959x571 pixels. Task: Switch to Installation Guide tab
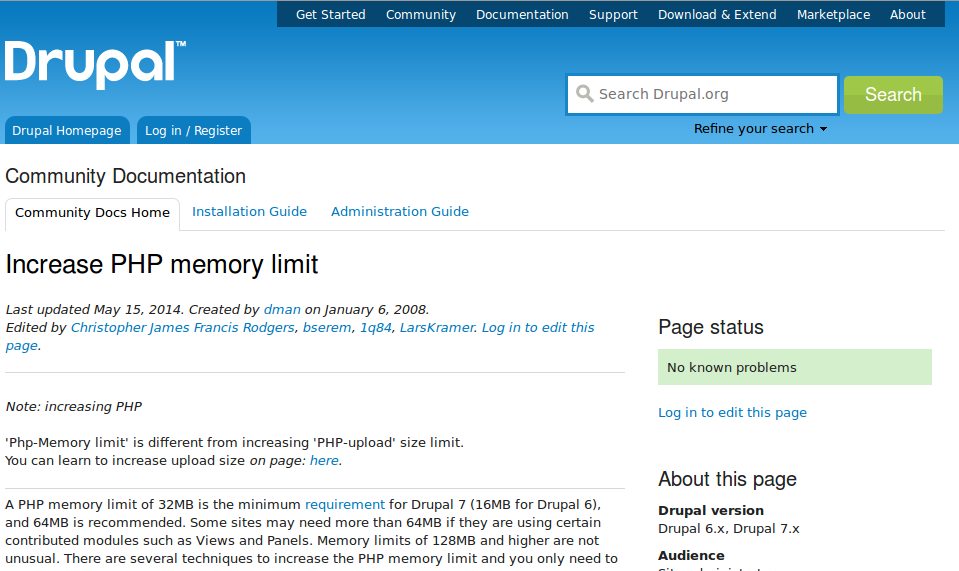250,212
